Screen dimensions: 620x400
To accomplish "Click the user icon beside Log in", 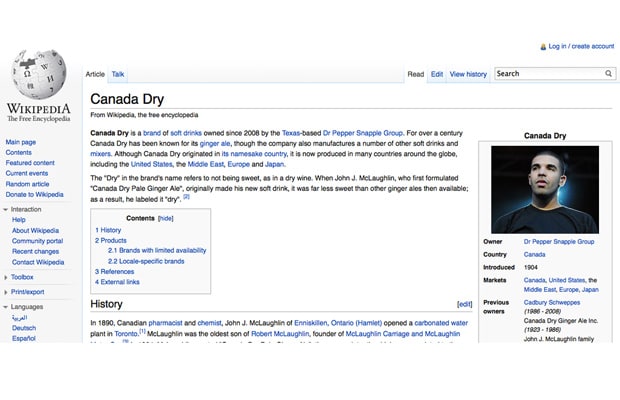I will 543,47.
